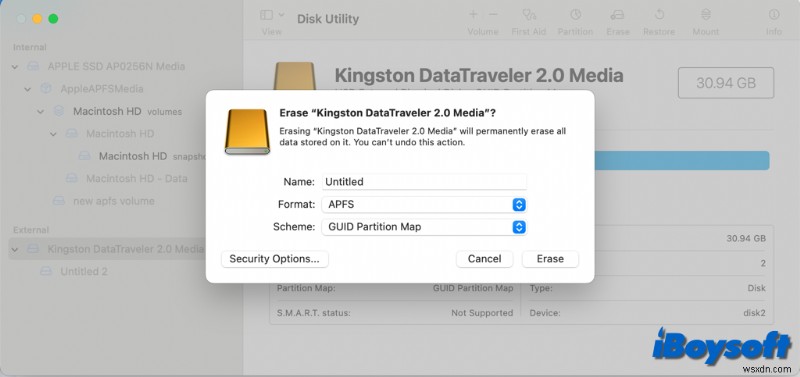Click the blue disk usage bar
The width and height of the screenshot is (800, 377).
682,160
